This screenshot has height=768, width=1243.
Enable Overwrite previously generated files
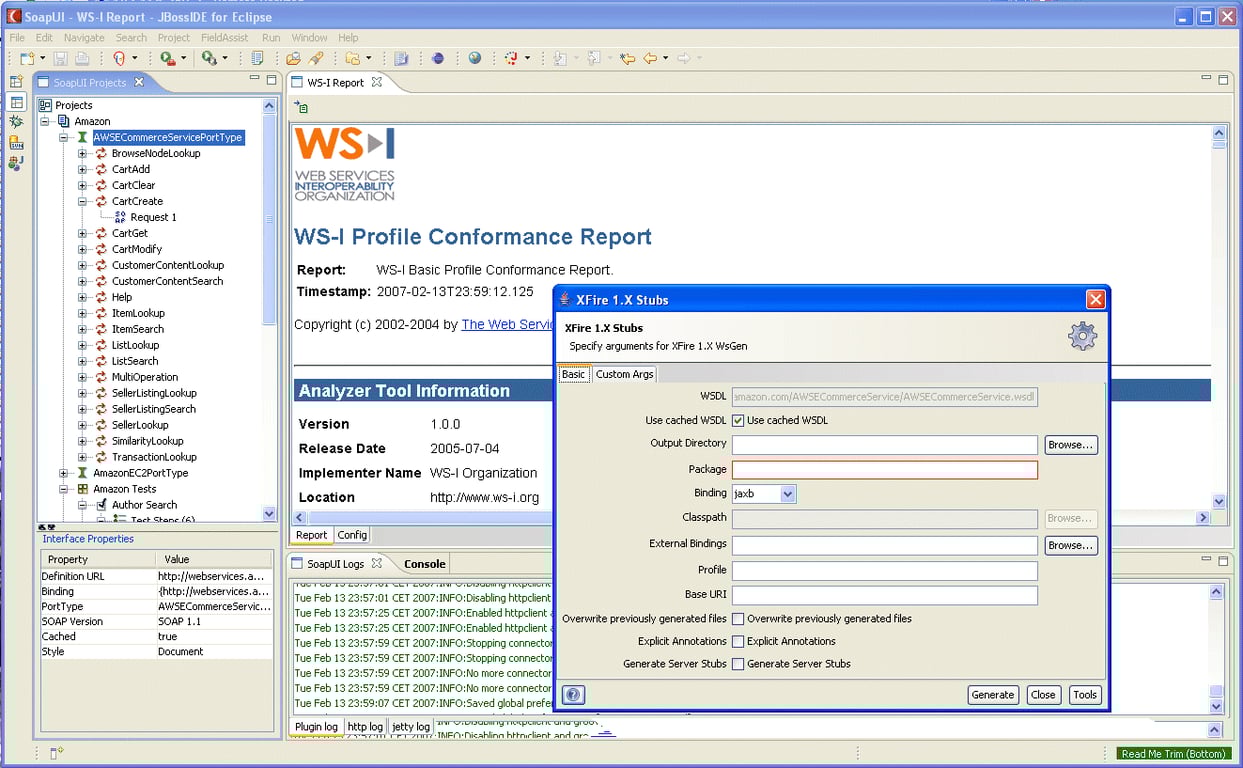coord(738,619)
